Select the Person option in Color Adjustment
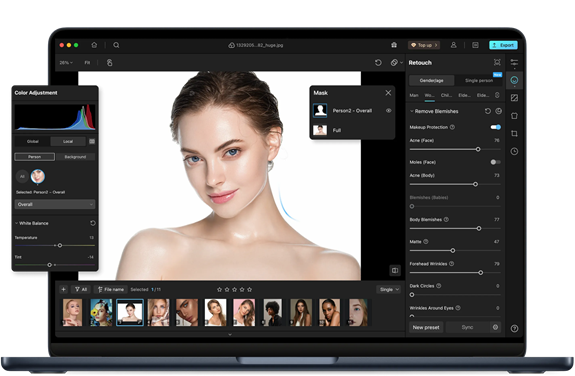This screenshot has height=376, width=575. [x=34, y=157]
